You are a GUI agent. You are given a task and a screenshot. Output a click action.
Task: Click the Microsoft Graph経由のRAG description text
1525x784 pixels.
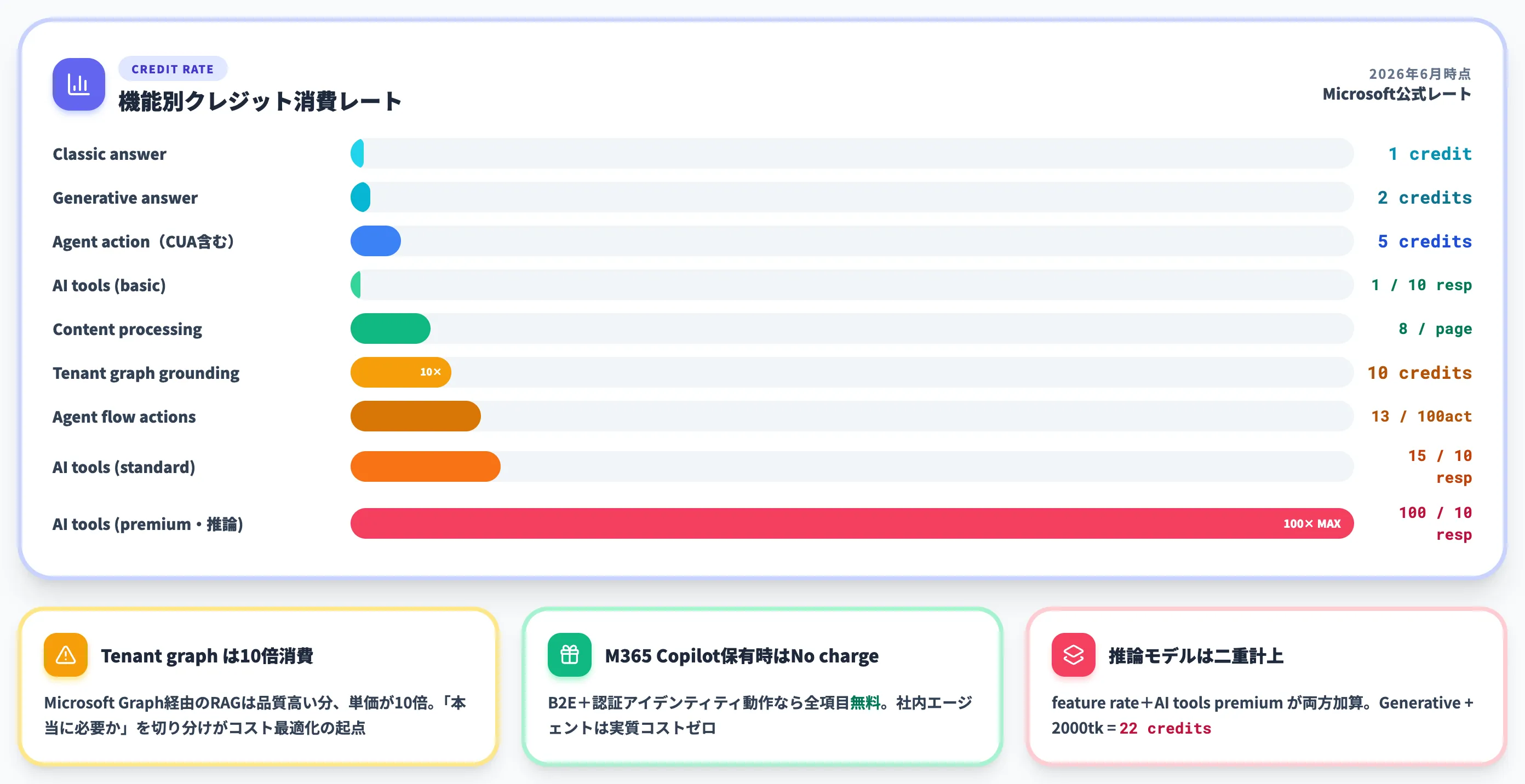tap(255, 715)
